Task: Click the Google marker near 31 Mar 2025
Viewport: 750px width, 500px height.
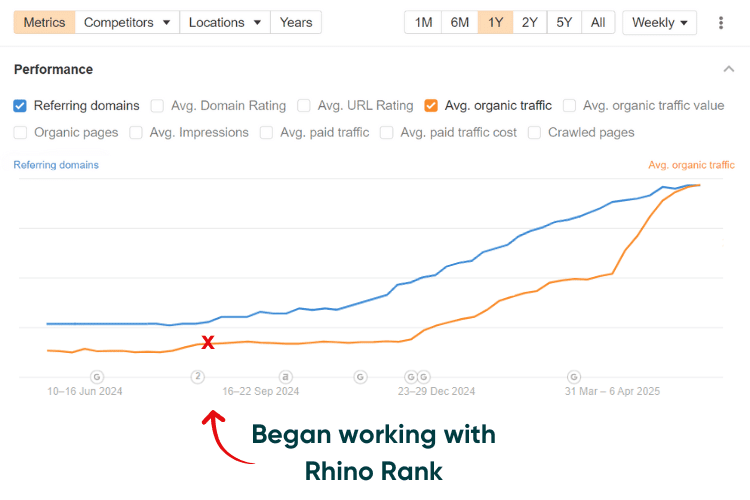Action: pyautogui.click(x=574, y=377)
